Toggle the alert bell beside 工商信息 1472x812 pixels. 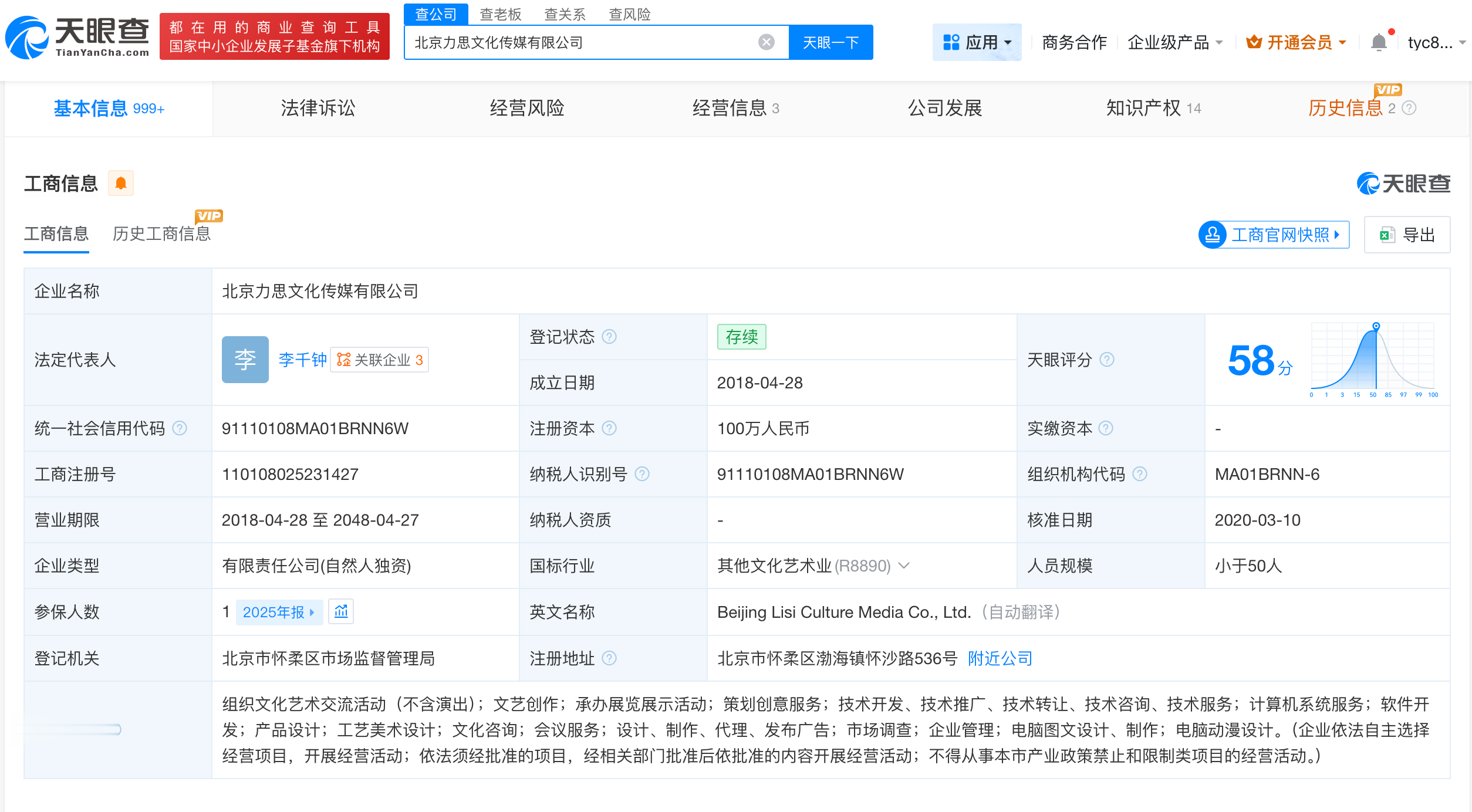(x=121, y=183)
